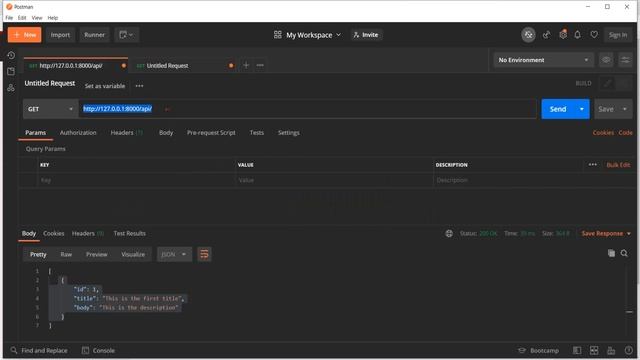Add a new request tab
The height and width of the screenshot is (360, 640).
pyautogui.click(x=246, y=65)
